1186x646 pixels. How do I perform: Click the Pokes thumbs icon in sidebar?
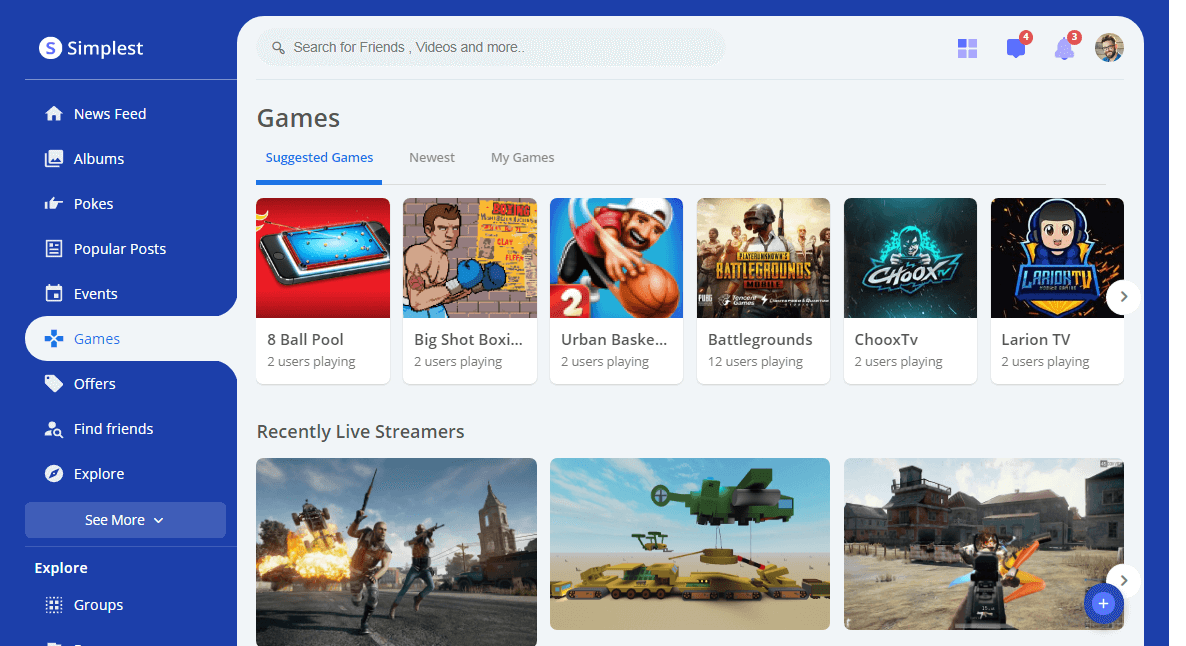(x=54, y=204)
